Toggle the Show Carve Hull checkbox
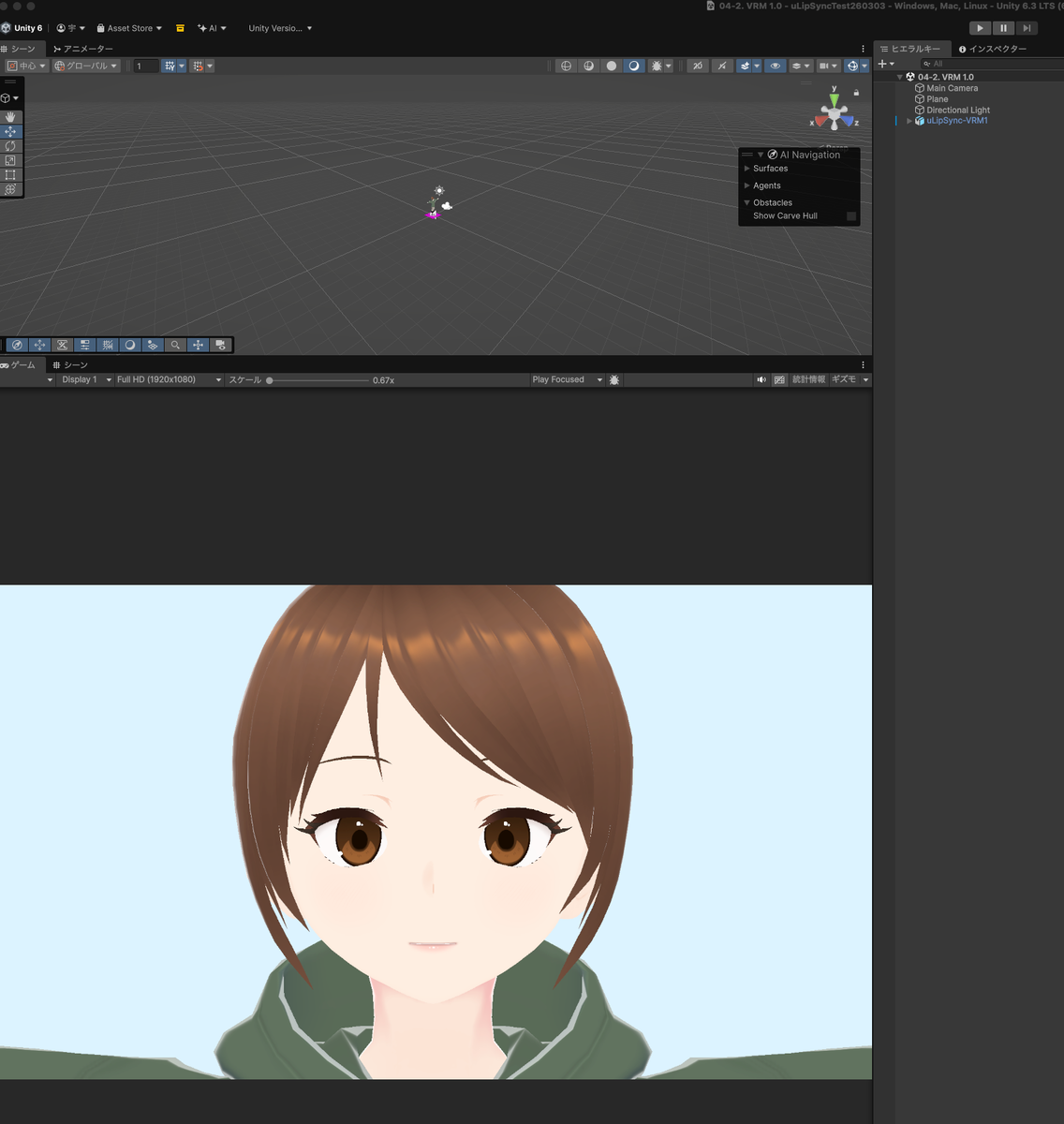Screen dimensions: 1064x1124 pos(851,216)
